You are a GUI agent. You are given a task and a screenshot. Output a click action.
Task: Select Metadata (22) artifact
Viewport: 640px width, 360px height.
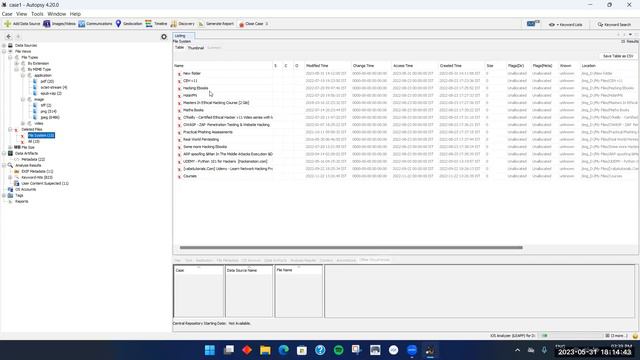click(x=33, y=159)
